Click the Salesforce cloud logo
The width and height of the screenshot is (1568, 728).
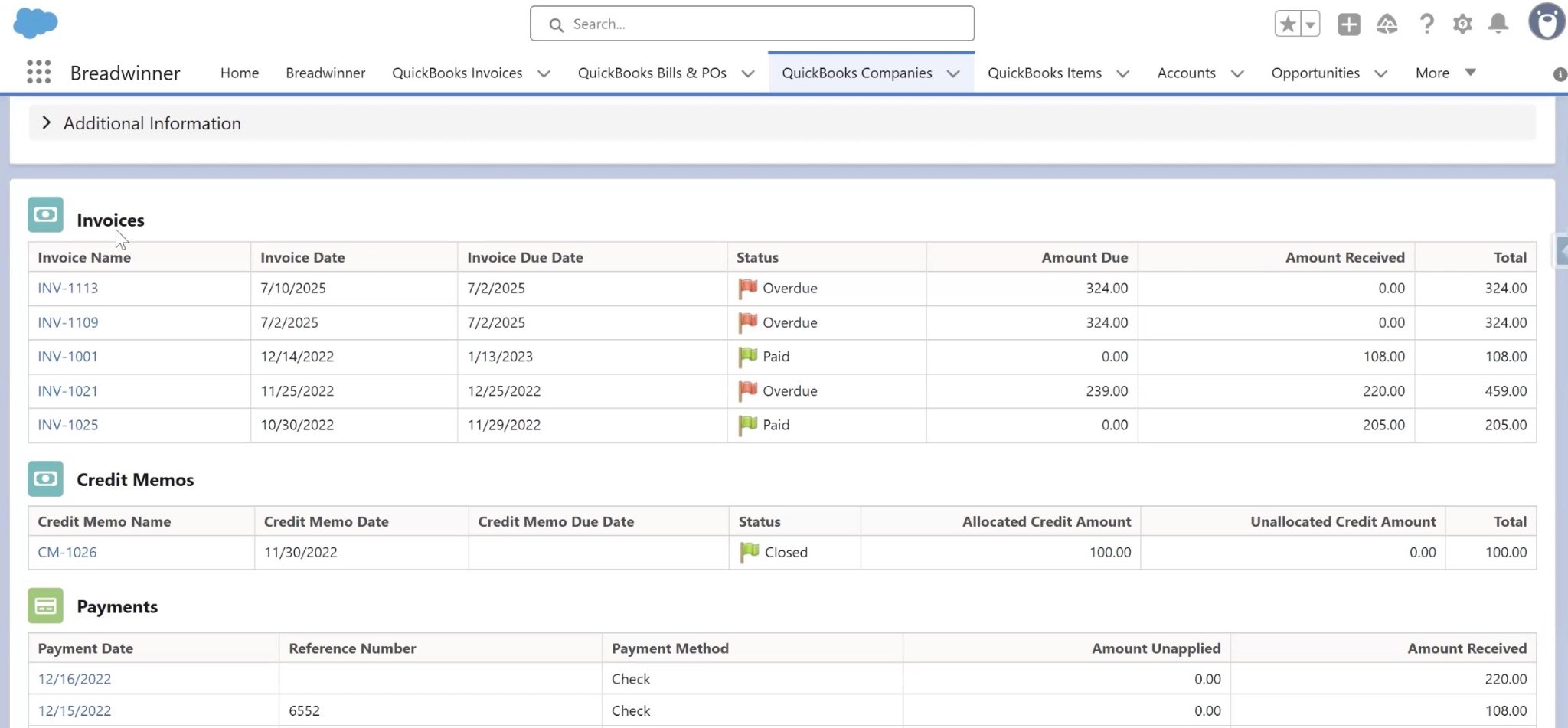34,23
